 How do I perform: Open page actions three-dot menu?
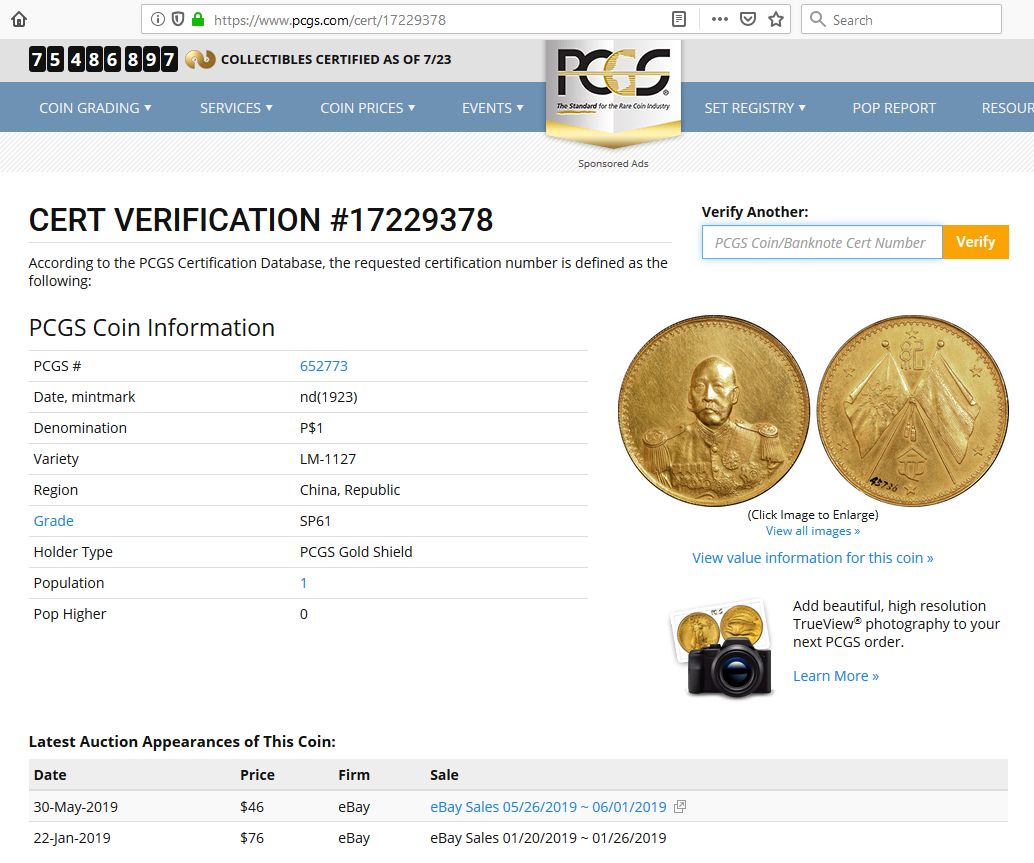click(x=720, y=19)
